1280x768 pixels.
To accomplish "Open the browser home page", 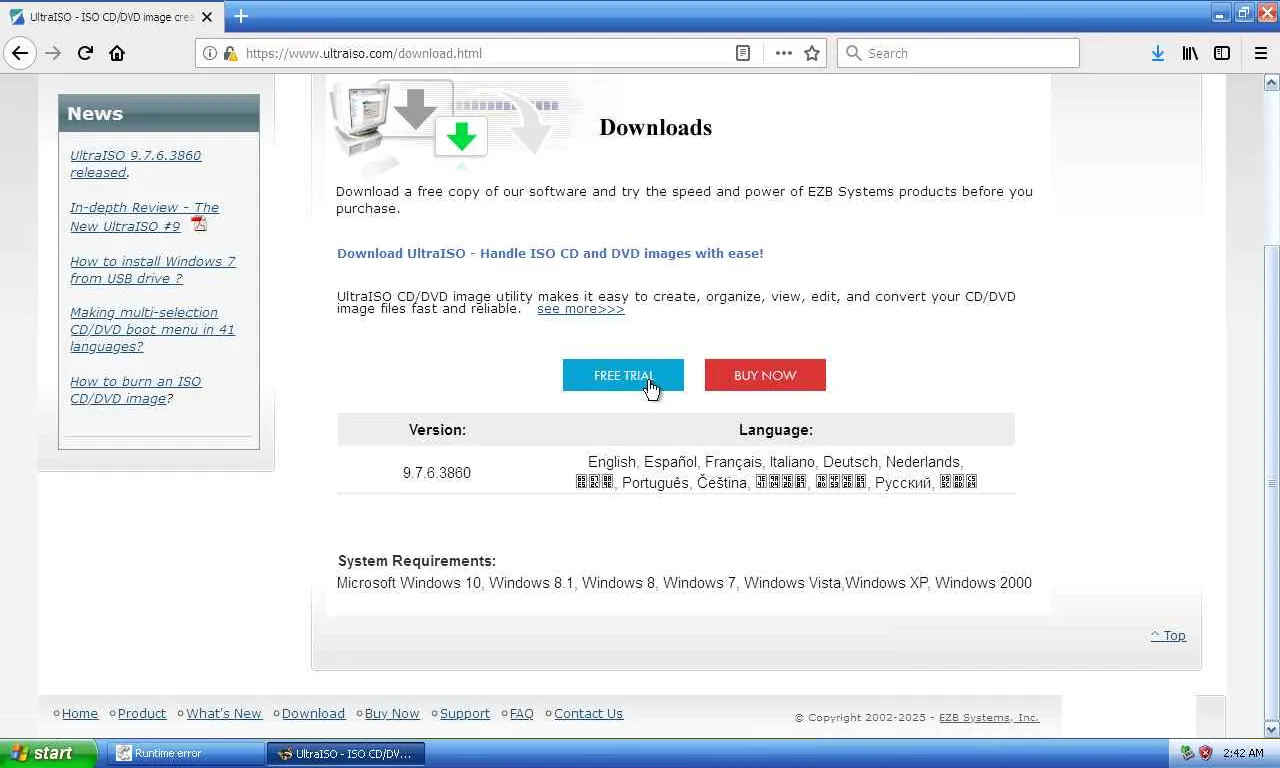I will click(117, 53).
